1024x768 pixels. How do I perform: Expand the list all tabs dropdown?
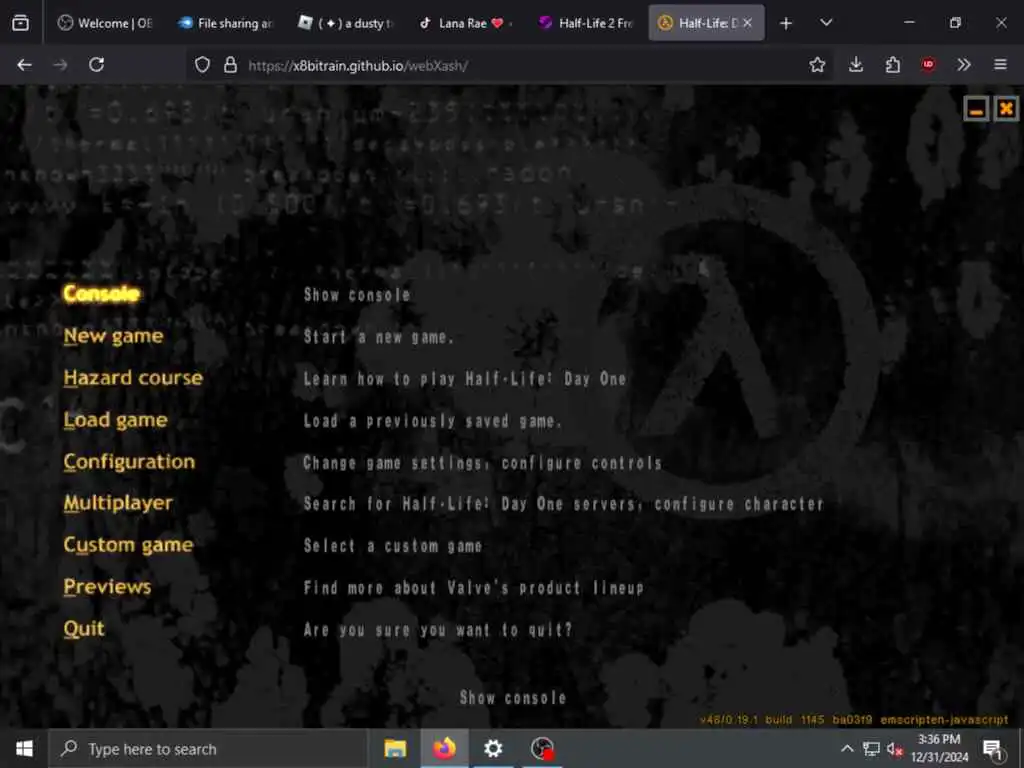826,23
